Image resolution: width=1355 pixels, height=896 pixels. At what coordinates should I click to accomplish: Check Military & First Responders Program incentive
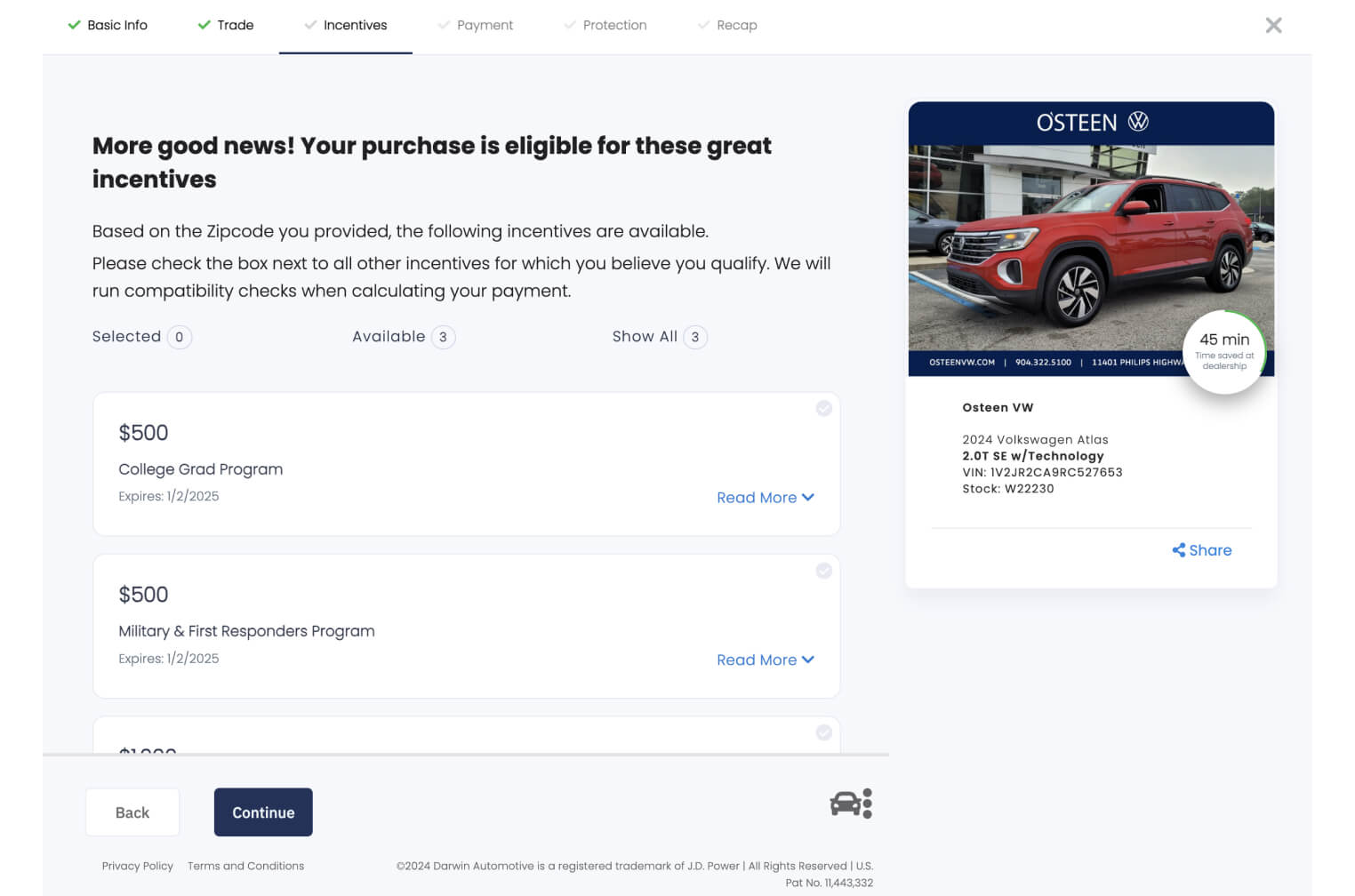coord(824,571)
